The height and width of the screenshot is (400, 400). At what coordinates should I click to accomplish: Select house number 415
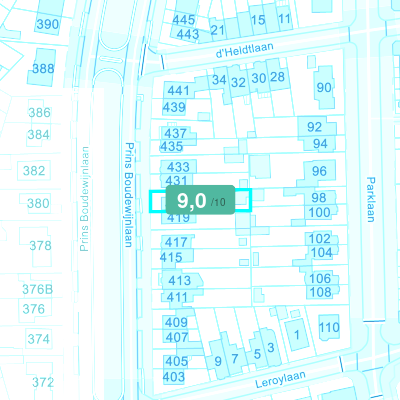[x=171, y=257]
